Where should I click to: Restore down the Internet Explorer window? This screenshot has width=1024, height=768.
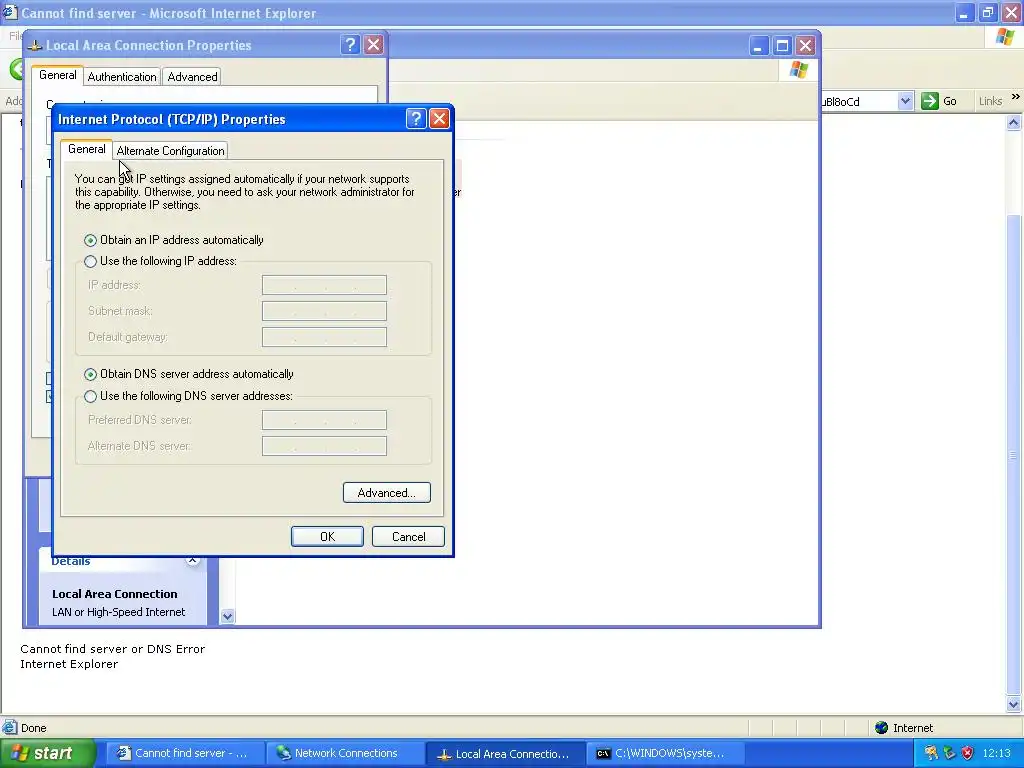coord(987,12)
